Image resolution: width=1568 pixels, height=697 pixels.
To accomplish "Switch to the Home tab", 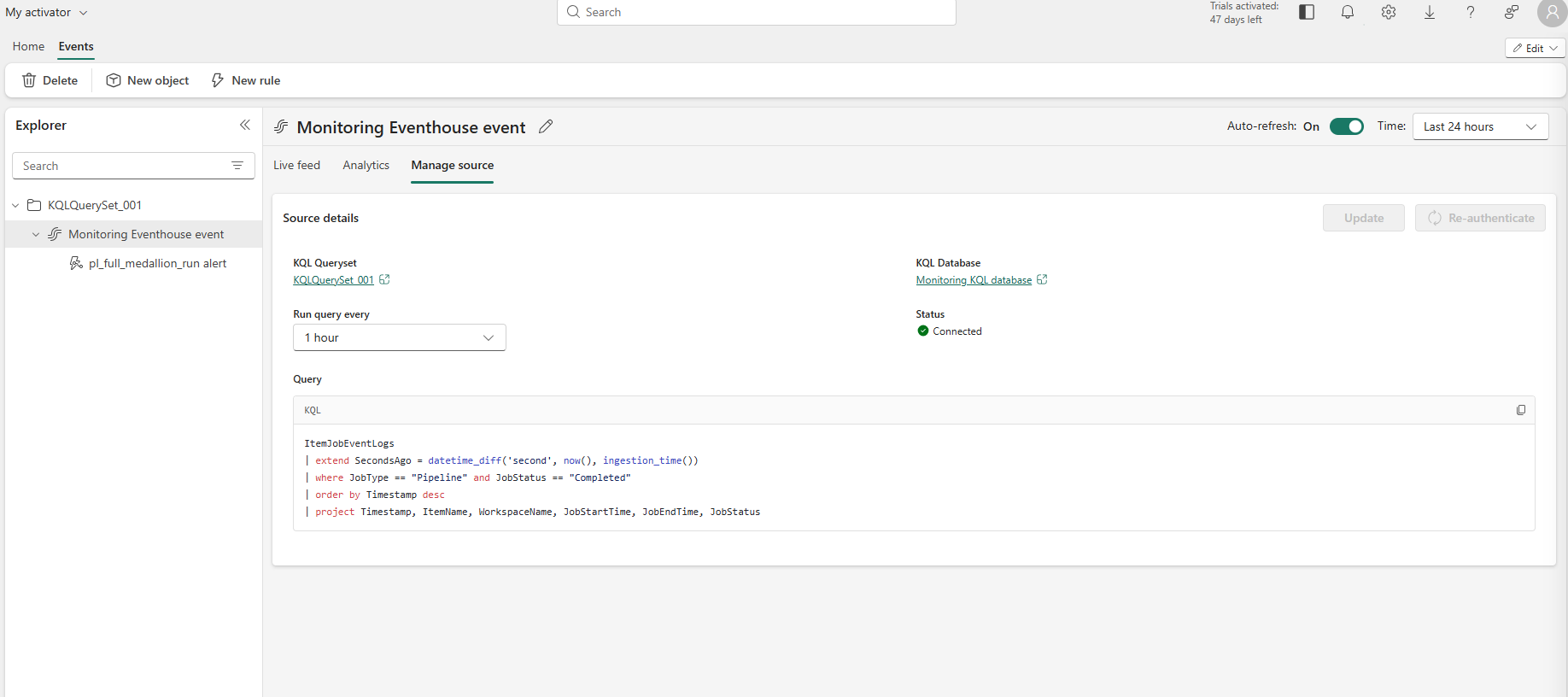I will click(28, 46).
